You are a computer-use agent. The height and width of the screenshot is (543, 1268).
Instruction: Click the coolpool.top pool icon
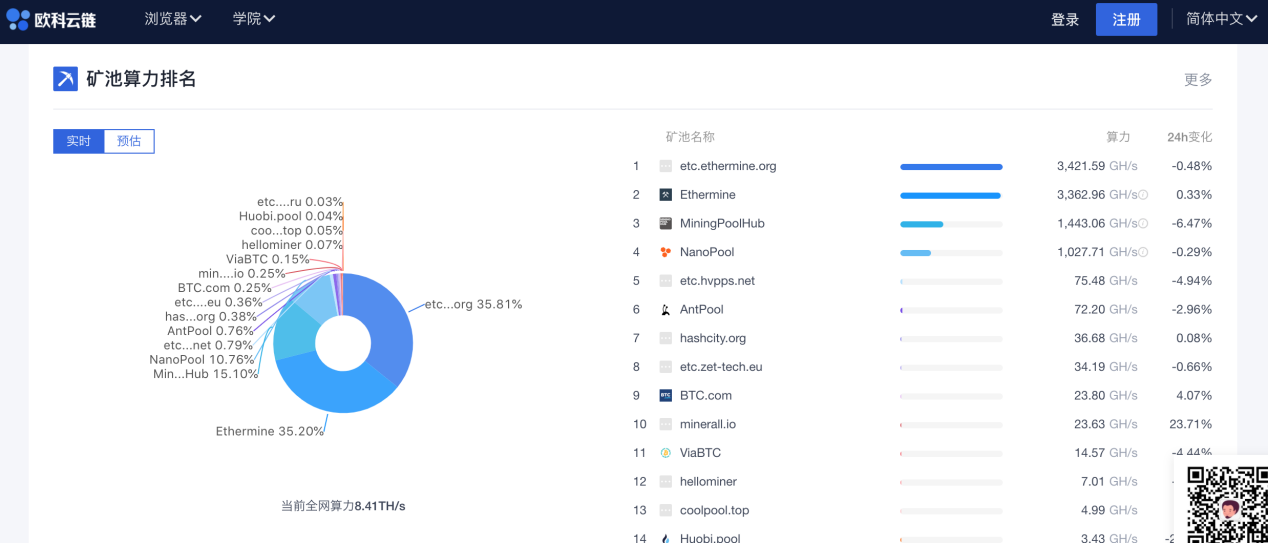pos(666,510)
